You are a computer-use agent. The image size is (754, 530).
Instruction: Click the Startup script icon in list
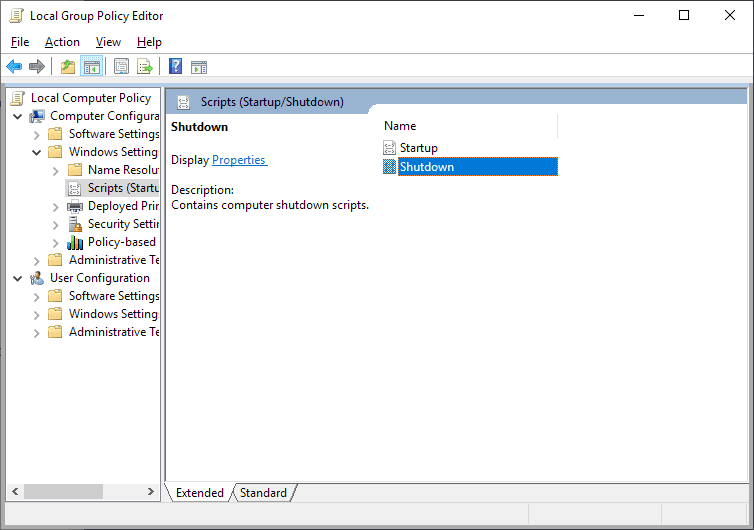(389, 148)
